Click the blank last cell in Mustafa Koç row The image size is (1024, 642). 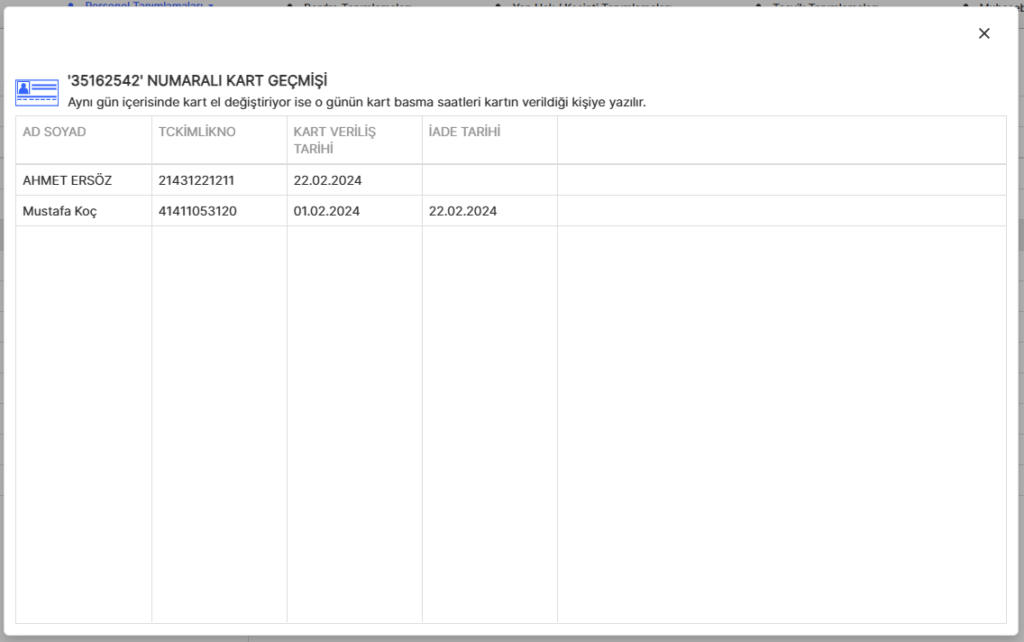point(781,211)
